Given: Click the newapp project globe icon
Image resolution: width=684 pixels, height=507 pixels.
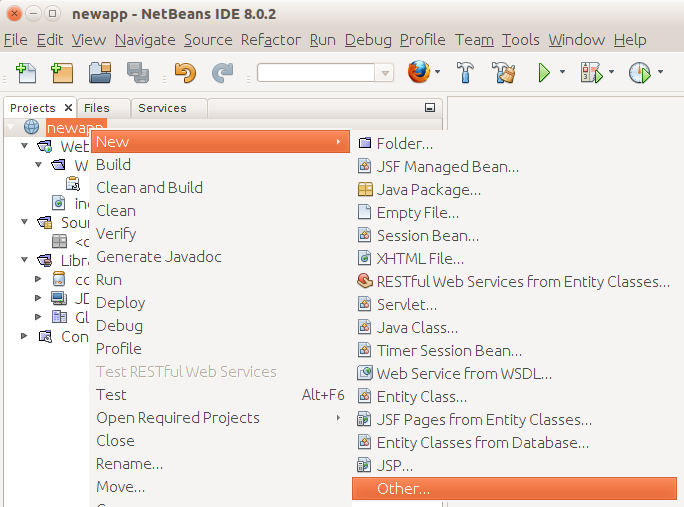Looking at the screenshot, I should (31, 127).
